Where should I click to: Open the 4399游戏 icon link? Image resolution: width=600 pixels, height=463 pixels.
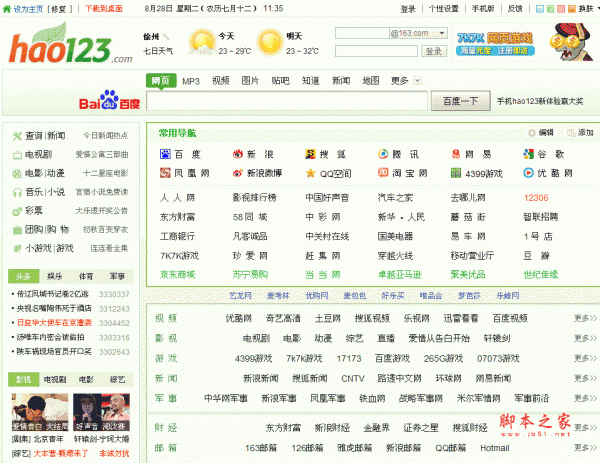pyautogui.click(x=456, y=173)
